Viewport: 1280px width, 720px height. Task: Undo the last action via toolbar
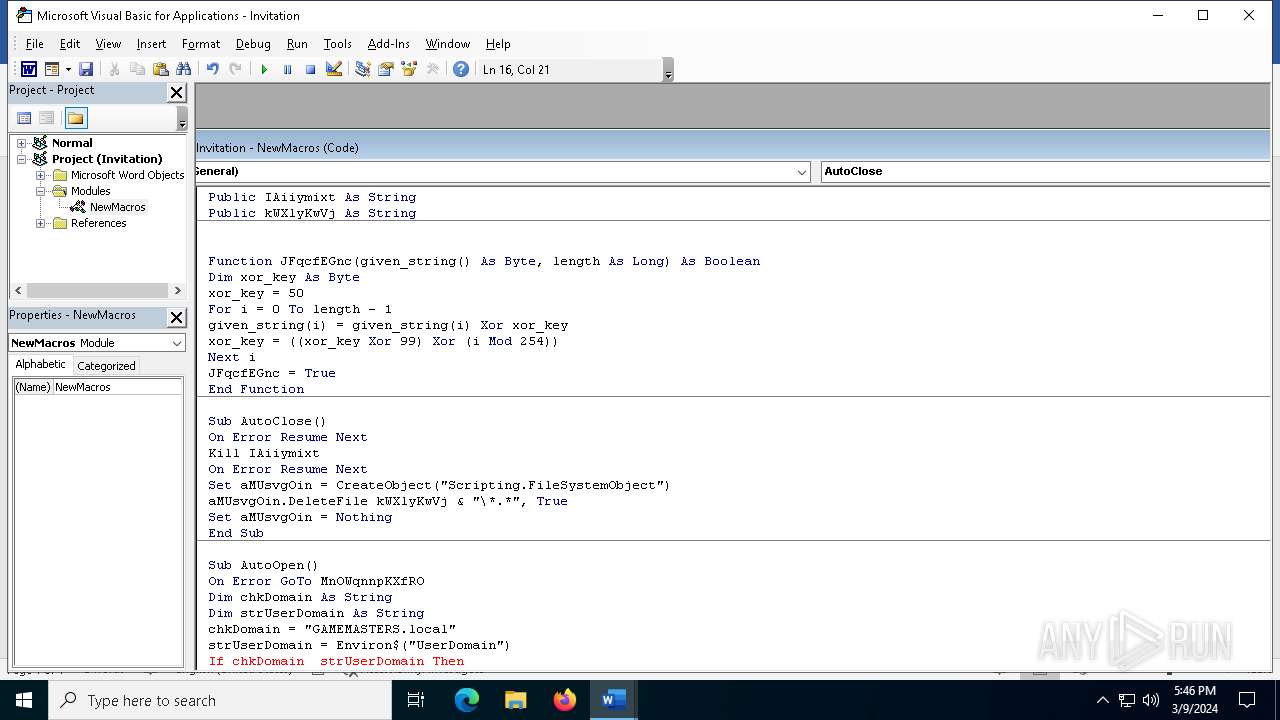point(212,69)
